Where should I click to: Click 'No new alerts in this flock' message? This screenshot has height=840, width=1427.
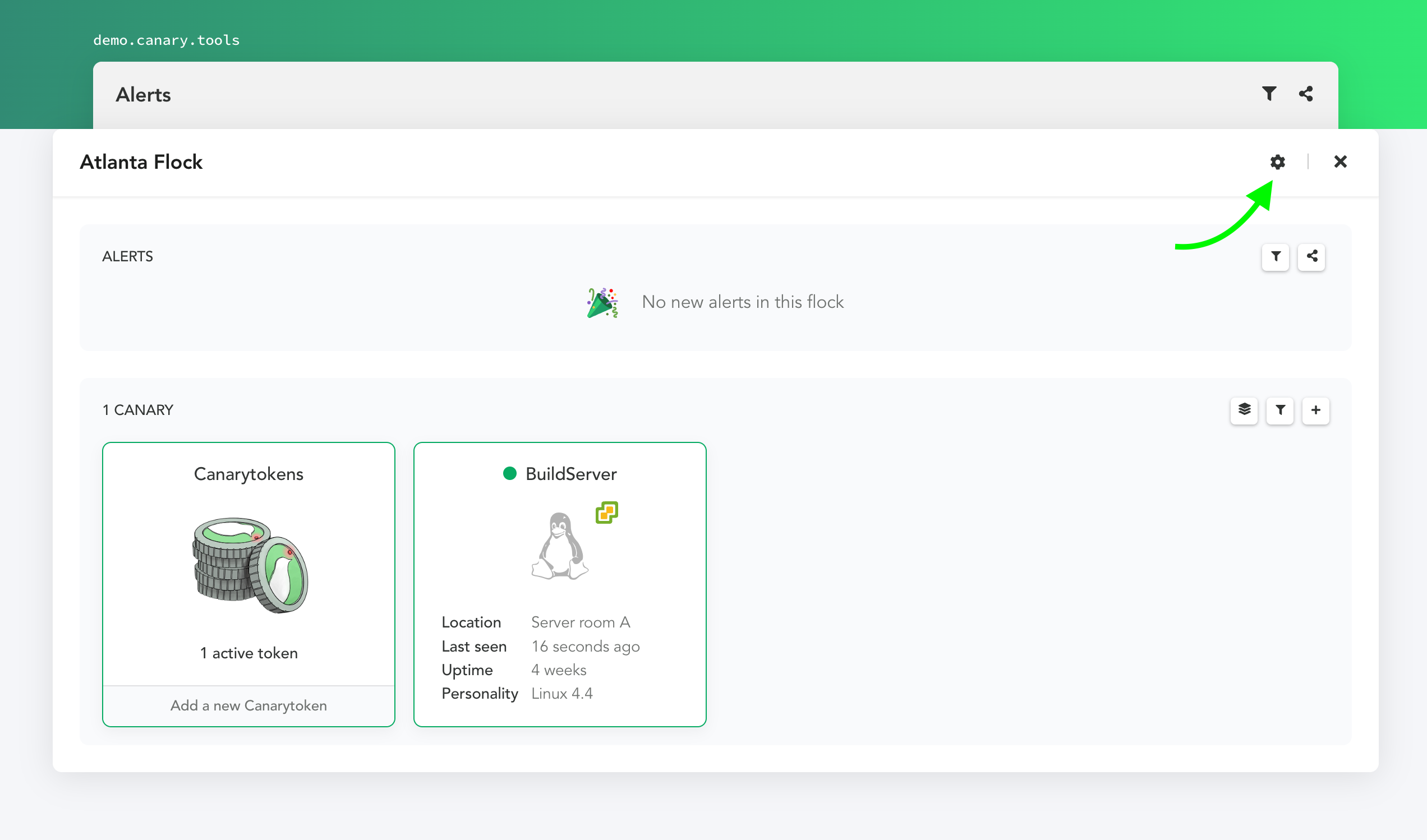tap(742, 302)
